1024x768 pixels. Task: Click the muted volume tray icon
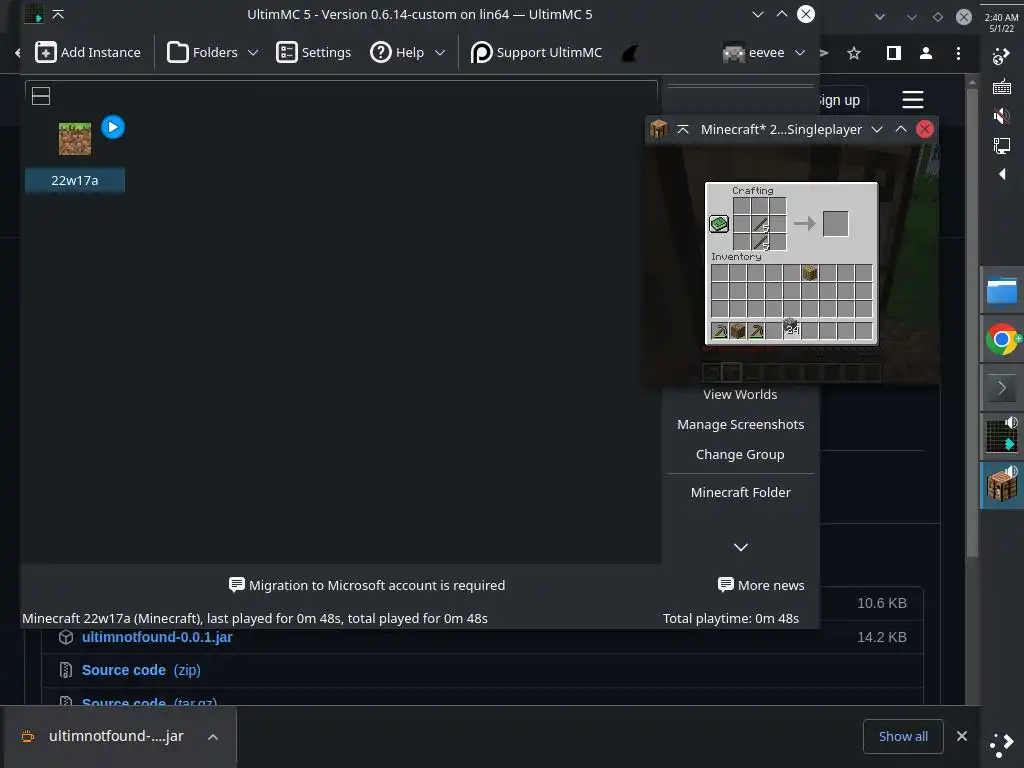click(1001, 116)
